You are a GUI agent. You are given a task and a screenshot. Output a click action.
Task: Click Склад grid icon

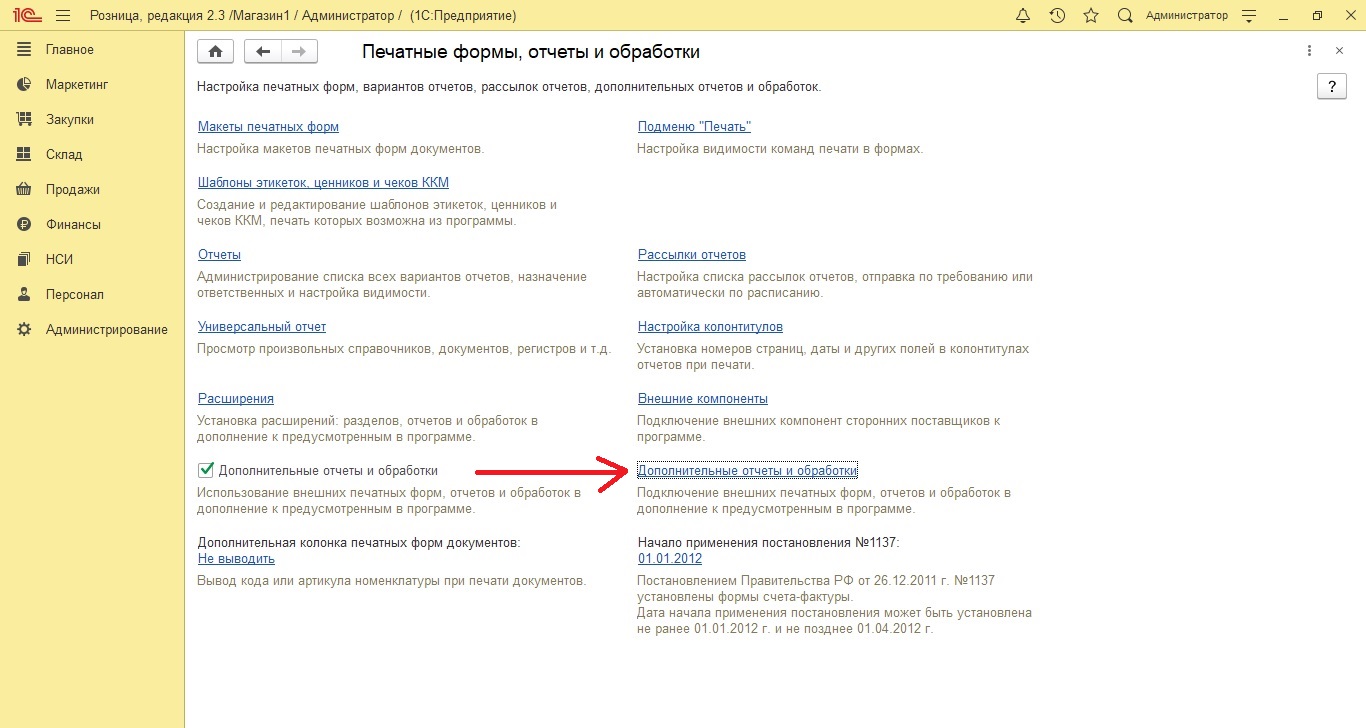coord(25,155)
